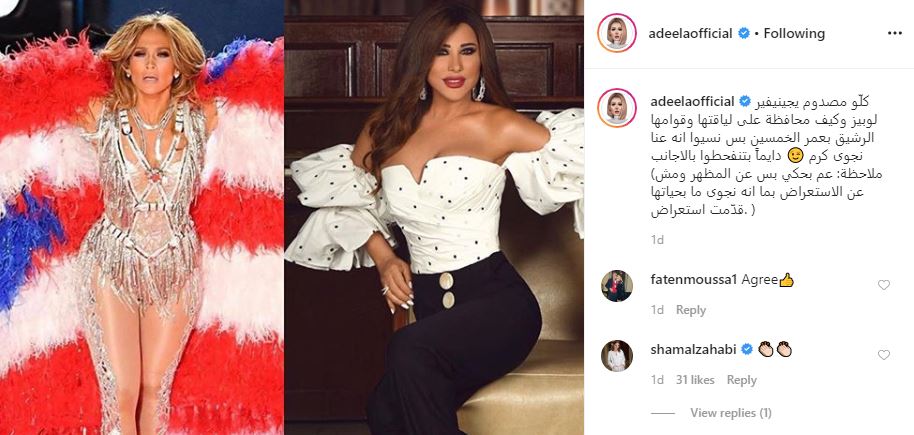Click the caption adeelaofficial profile avatar
The image size is (914, 435).
coord(617,108)
